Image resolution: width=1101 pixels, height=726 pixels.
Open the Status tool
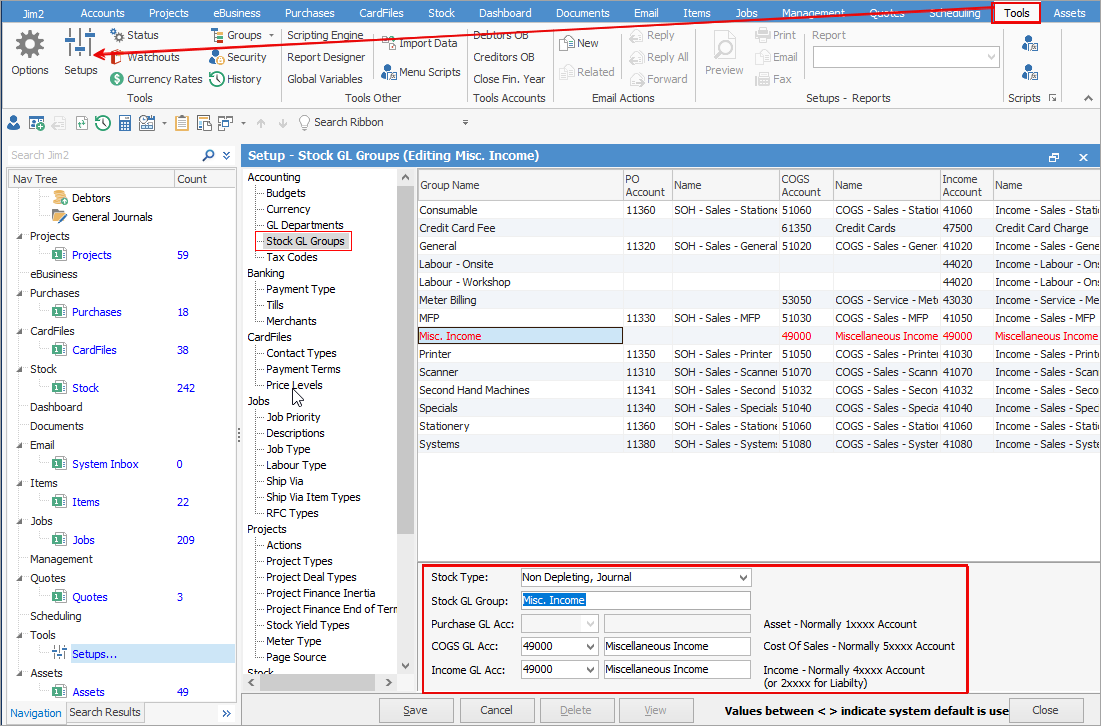135,35
